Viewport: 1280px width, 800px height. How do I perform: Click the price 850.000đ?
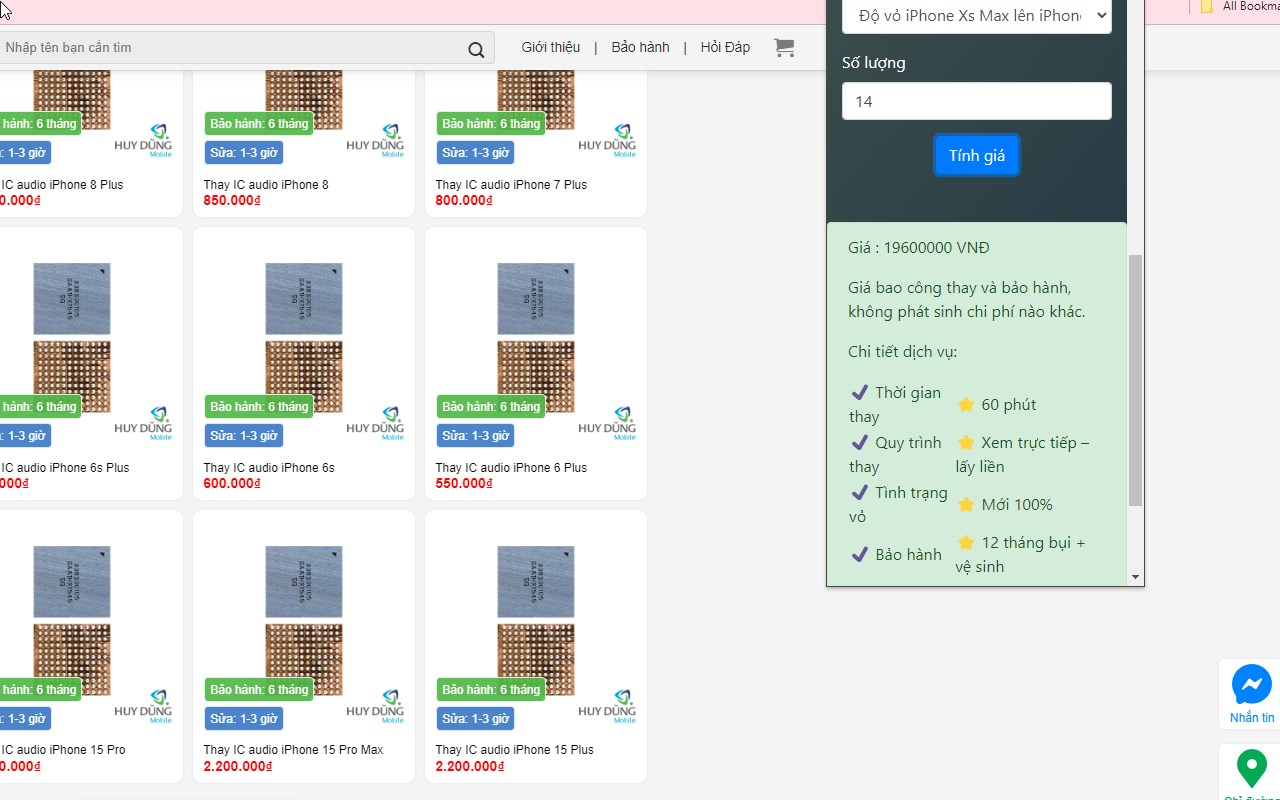(x=232, y=200)
